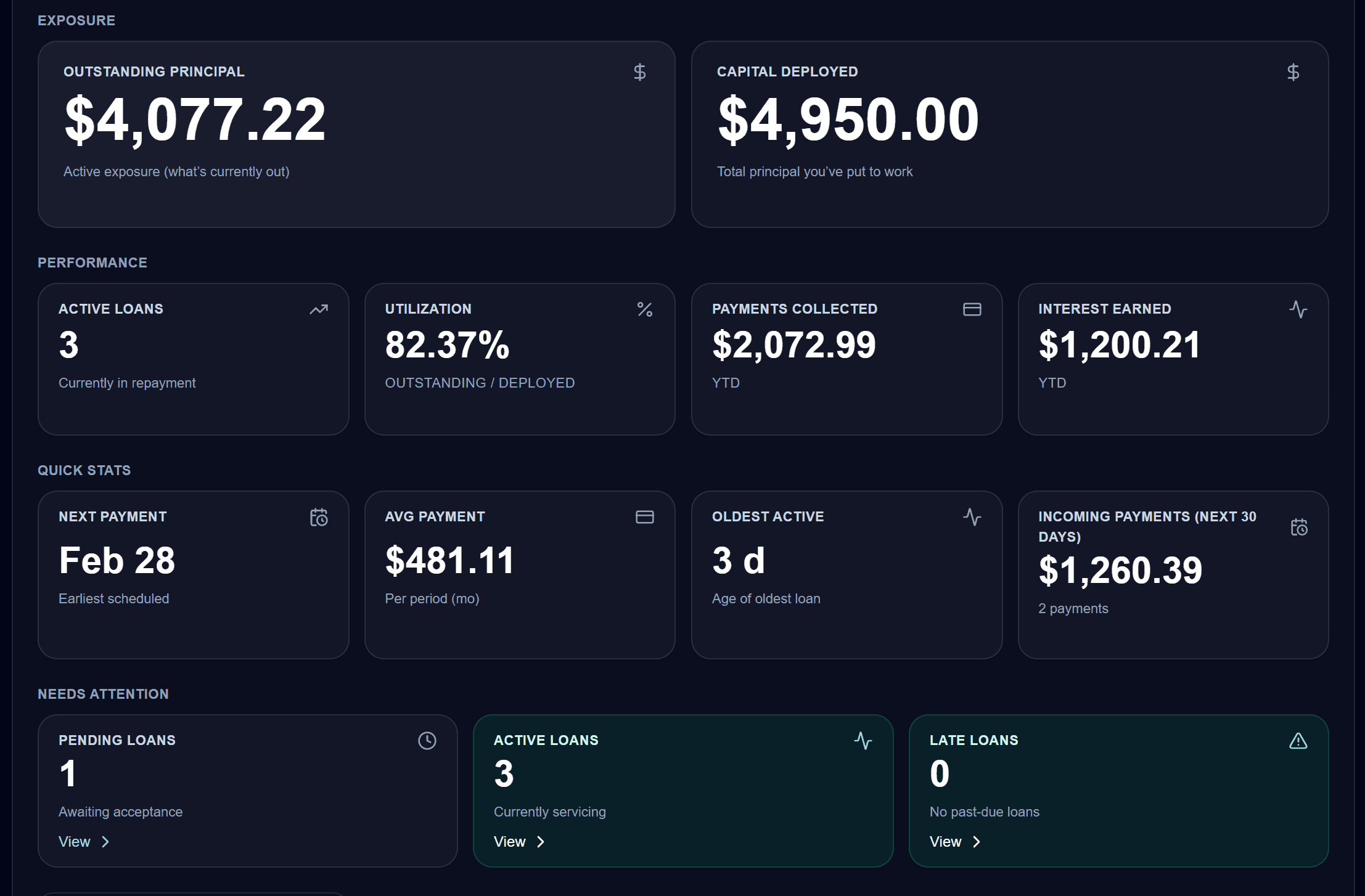
Task: Open View under Late Loans
Action: (945, 841)
